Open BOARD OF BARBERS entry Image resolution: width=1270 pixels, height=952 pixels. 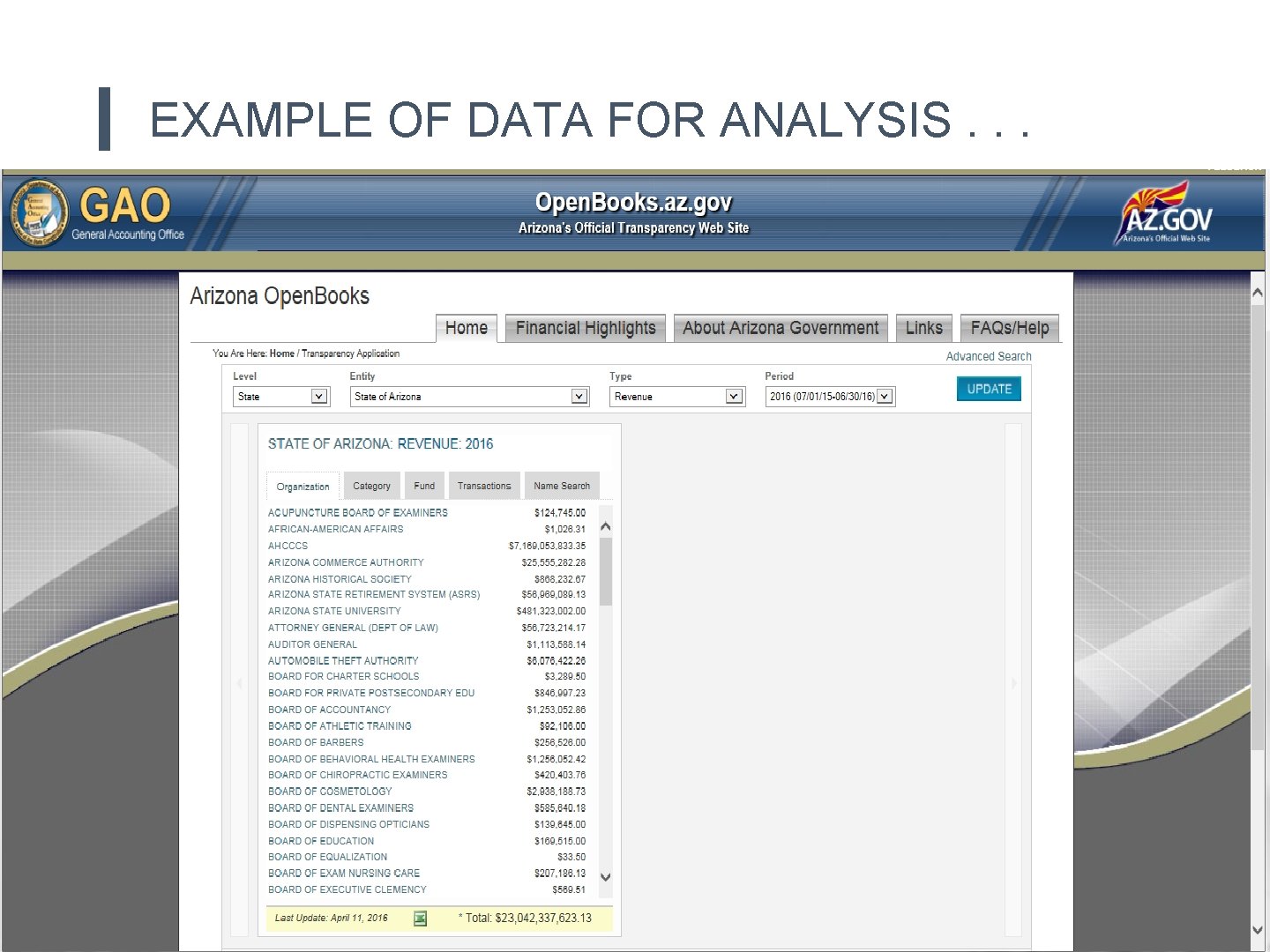click(x=316, y=743)
